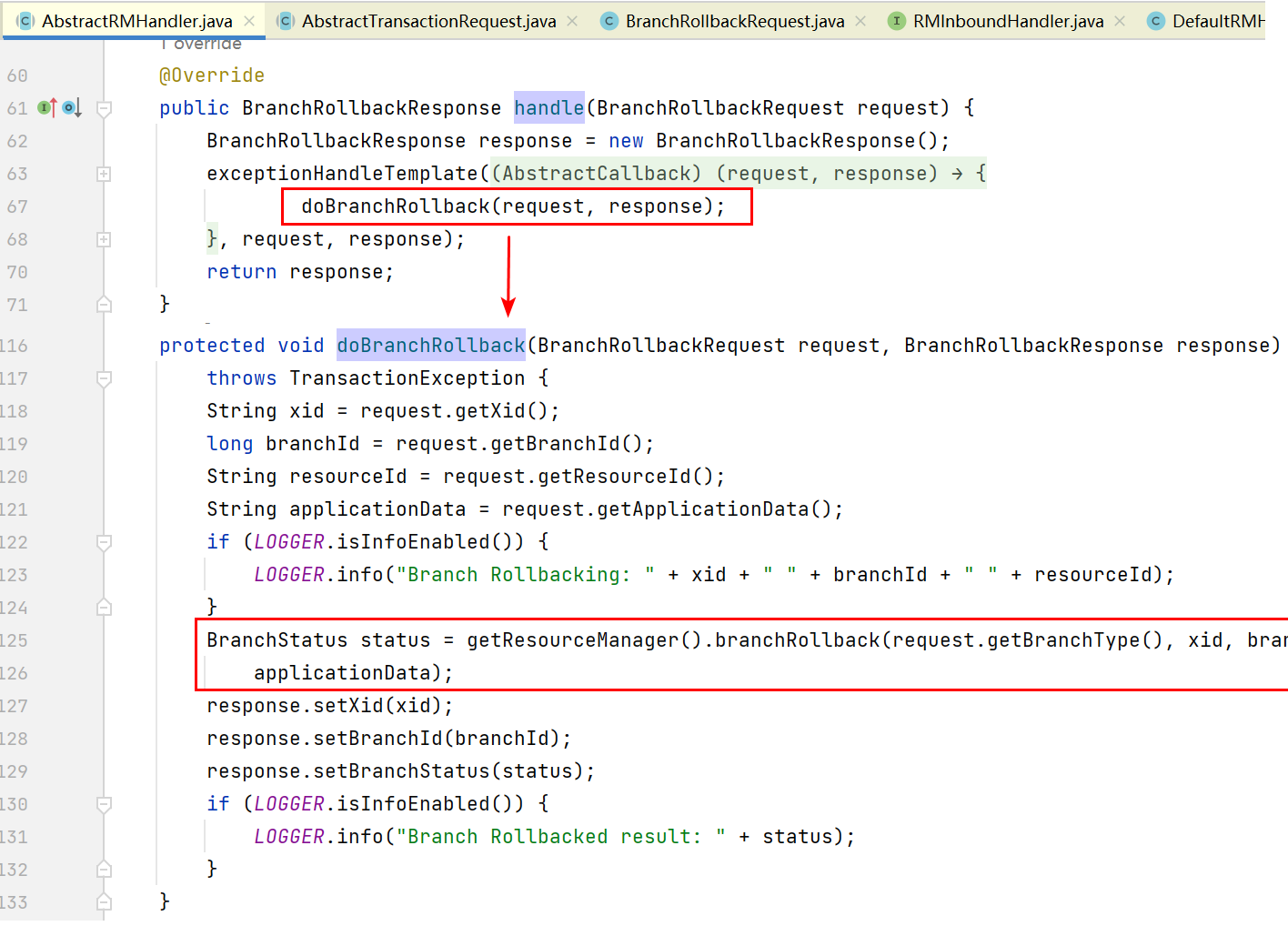Viewport: 1288px width, 926px height.
Task: Click line number 70 in gutter
Action: click(17, 272)
